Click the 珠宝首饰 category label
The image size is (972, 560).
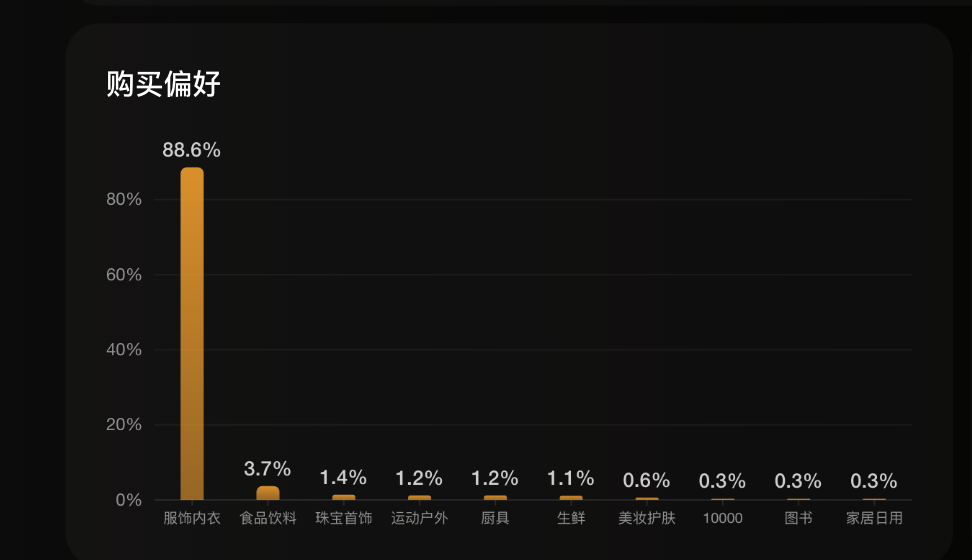click(344, 518)
